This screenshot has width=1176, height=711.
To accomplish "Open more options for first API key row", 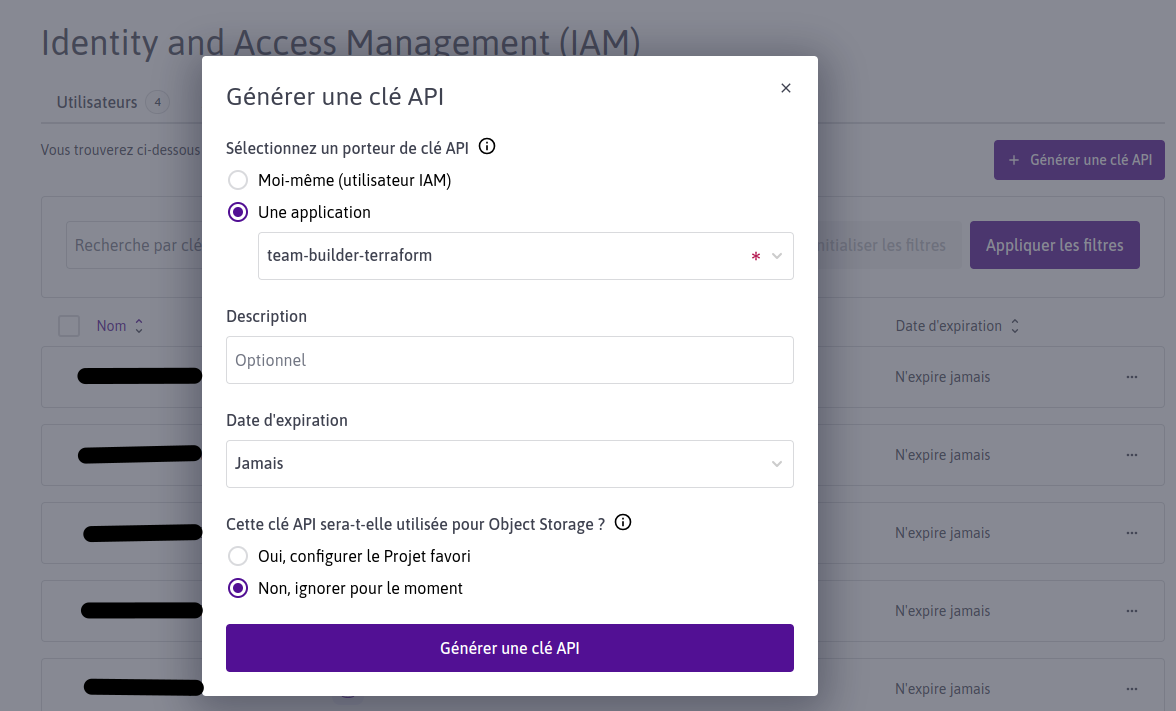I will pos(1132,377).
